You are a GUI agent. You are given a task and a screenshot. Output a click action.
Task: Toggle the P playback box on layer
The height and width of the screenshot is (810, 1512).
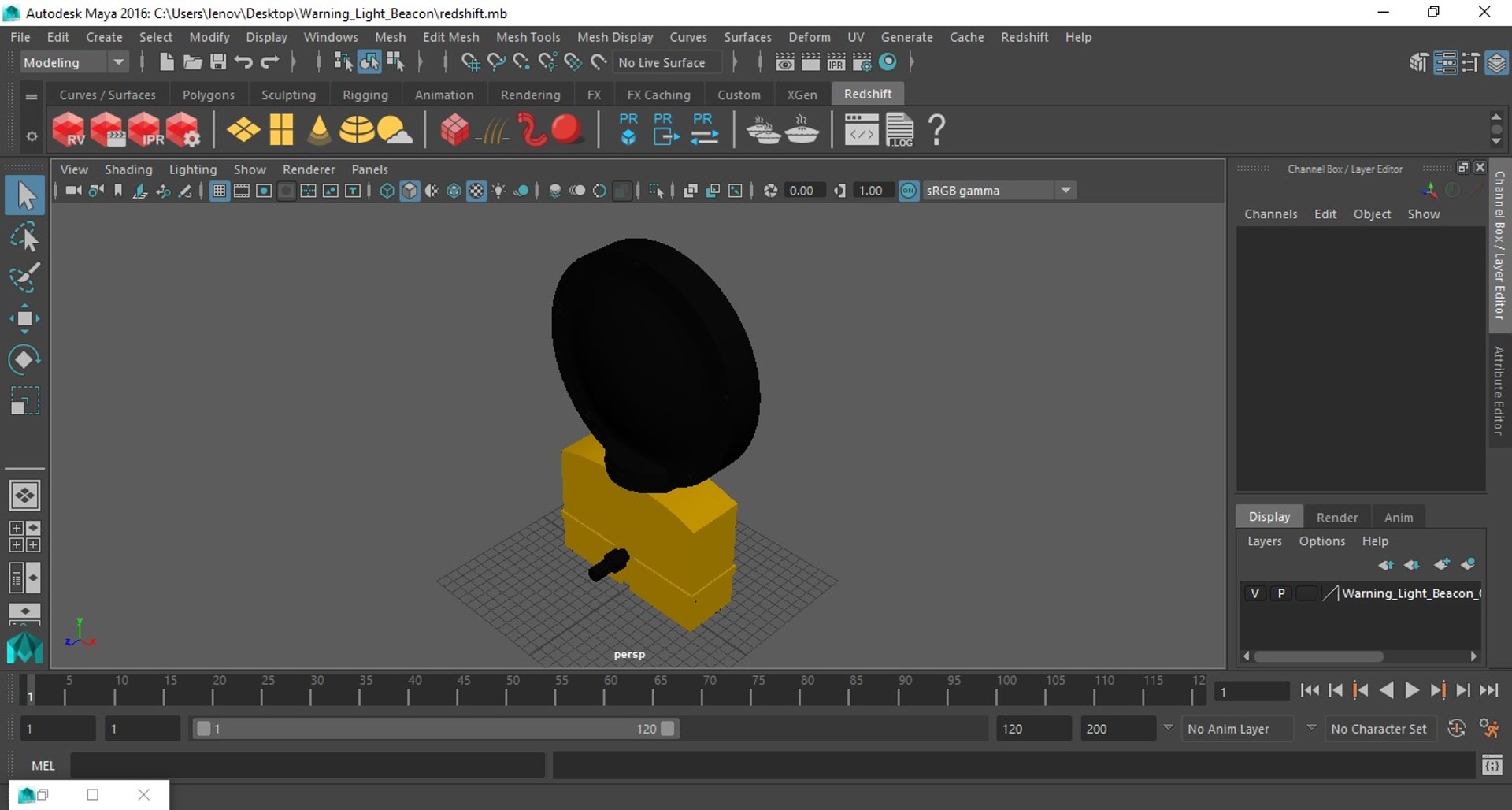coord(1281,593)
